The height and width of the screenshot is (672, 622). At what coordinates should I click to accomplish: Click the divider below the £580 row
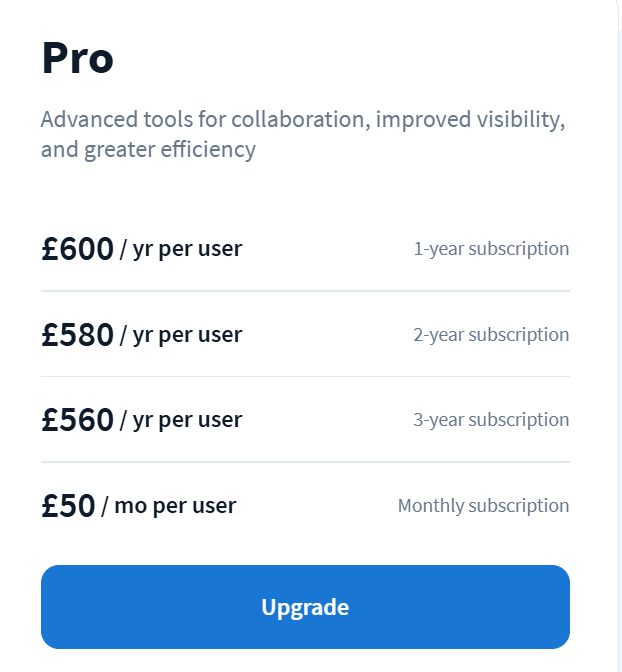[x=305, y=377]
